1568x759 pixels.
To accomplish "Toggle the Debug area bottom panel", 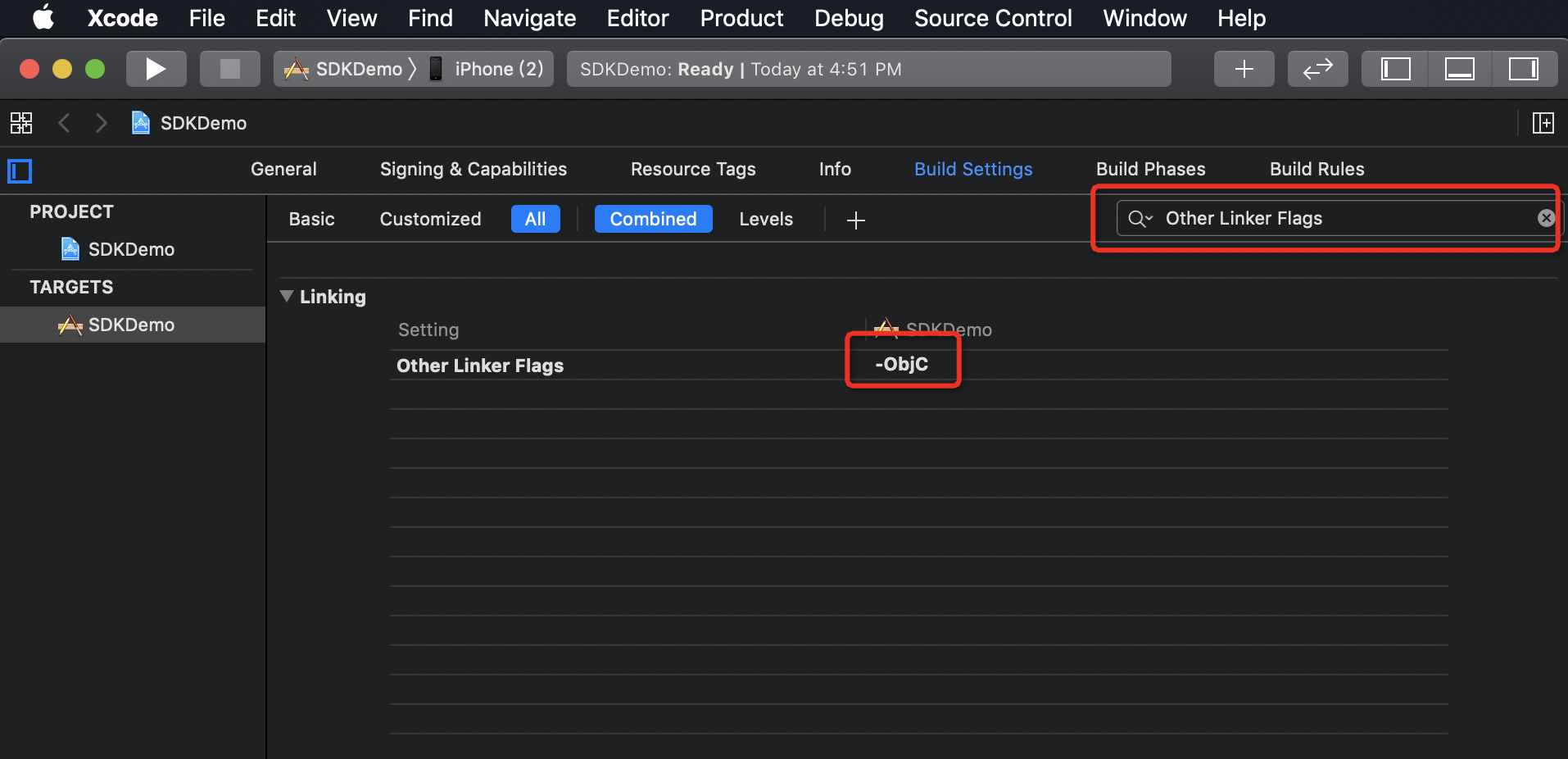I will tap(1459, 69).
